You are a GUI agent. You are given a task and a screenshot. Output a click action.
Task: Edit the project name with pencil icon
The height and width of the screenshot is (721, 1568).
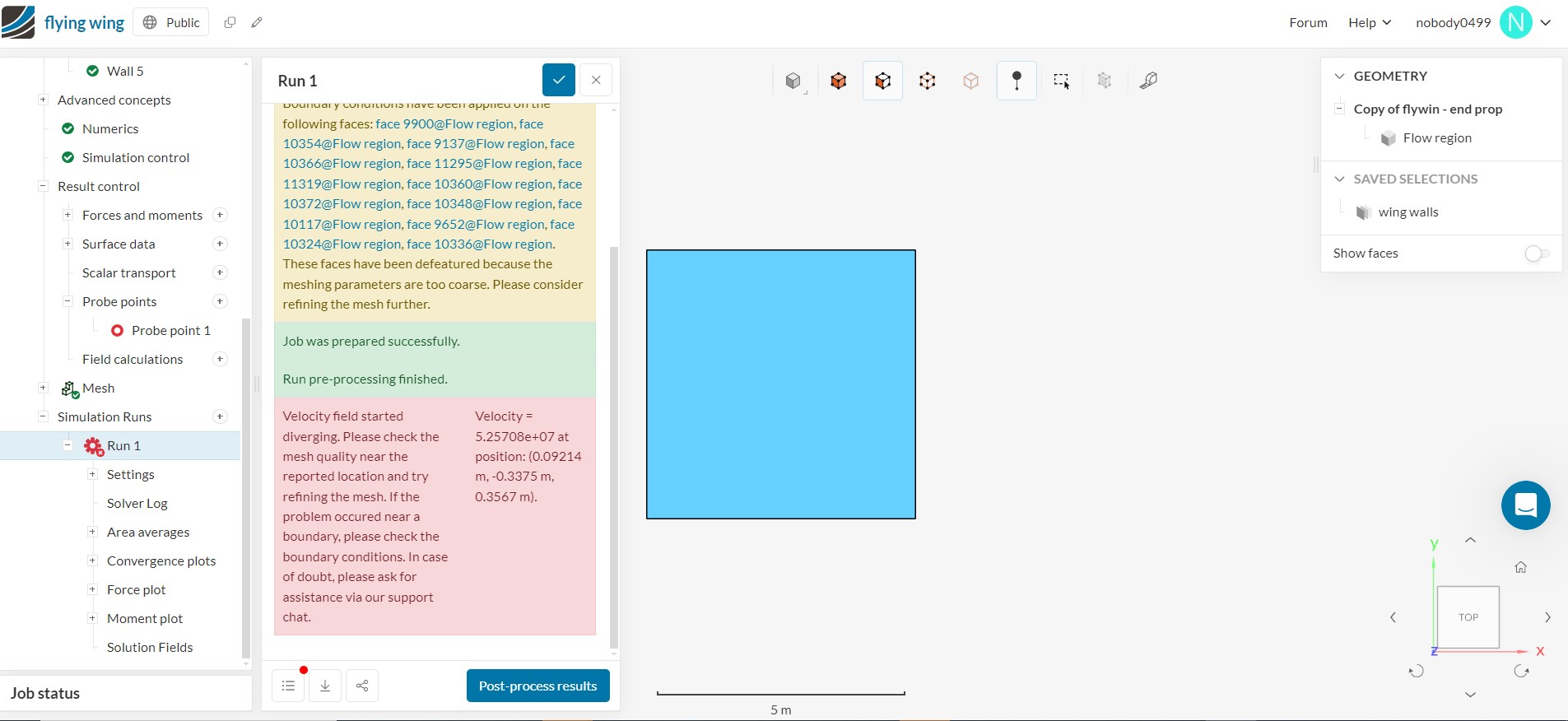point(257,22)
